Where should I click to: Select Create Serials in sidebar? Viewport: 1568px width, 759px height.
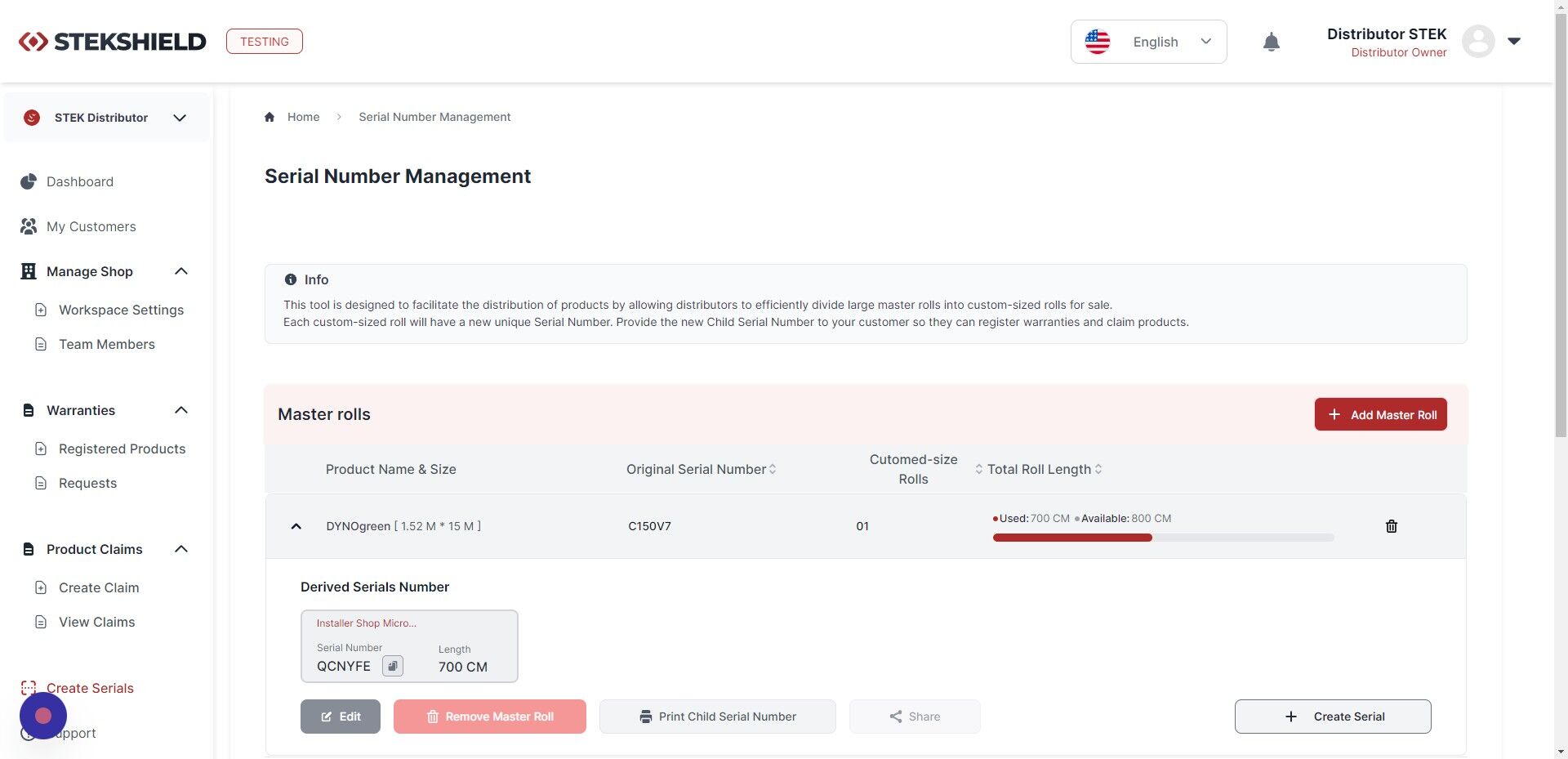tap(90, 688)
